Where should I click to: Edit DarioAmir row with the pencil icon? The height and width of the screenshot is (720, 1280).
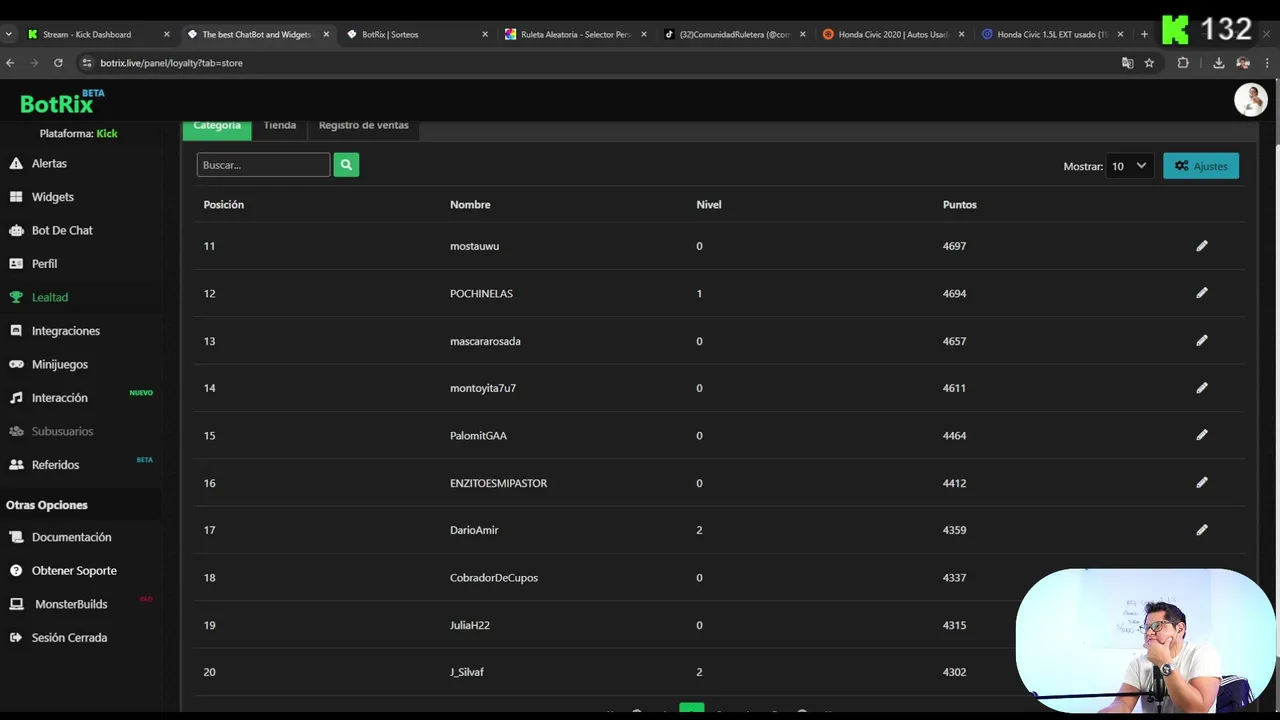click(x=1202, y=530)
